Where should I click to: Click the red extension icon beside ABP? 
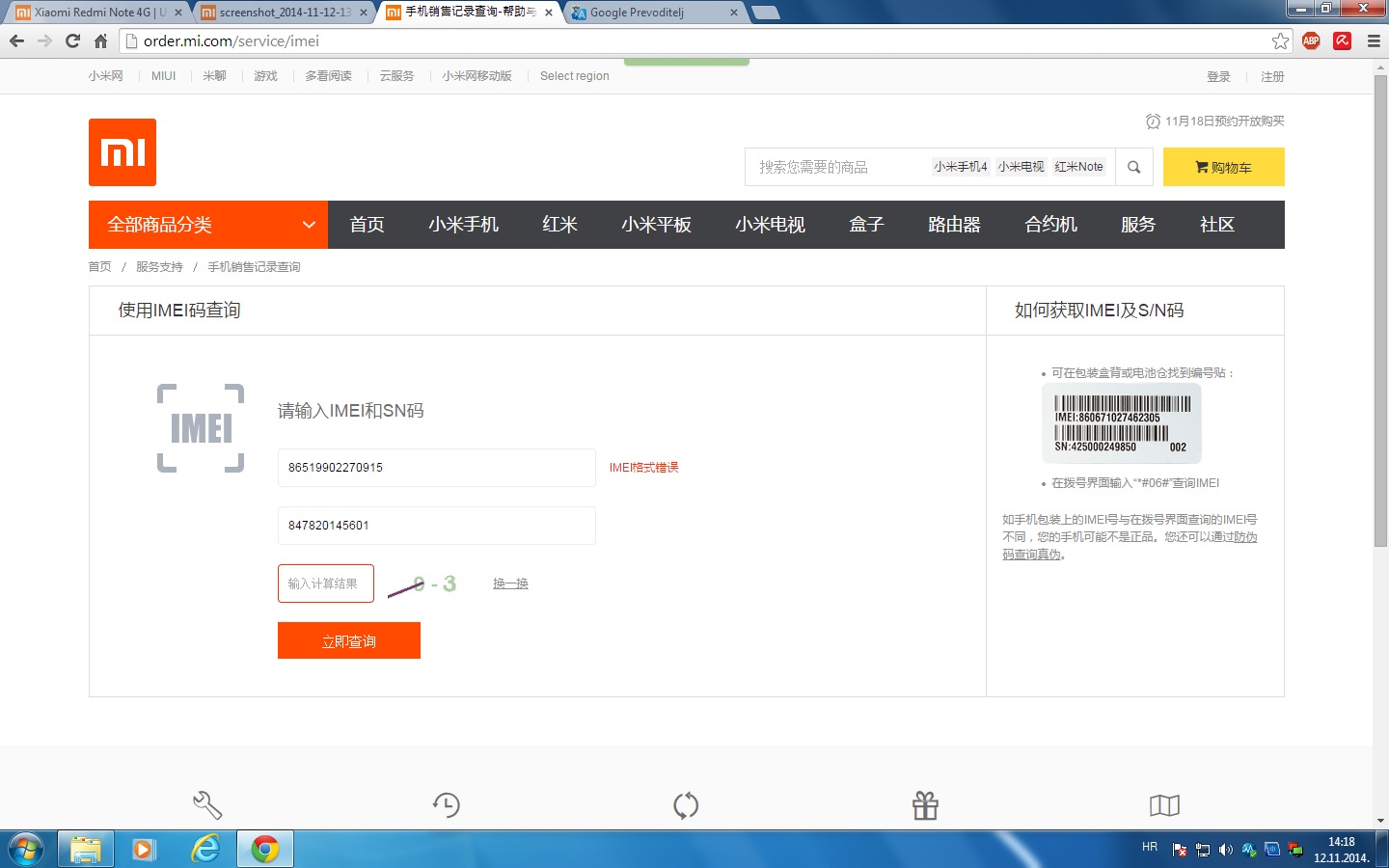click(x=1342, y=41)
